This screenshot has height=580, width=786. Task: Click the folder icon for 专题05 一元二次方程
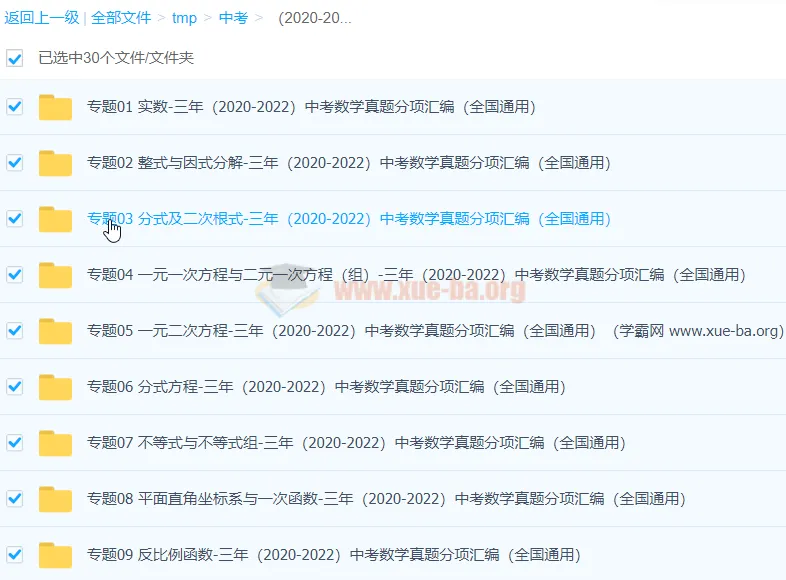55,331
